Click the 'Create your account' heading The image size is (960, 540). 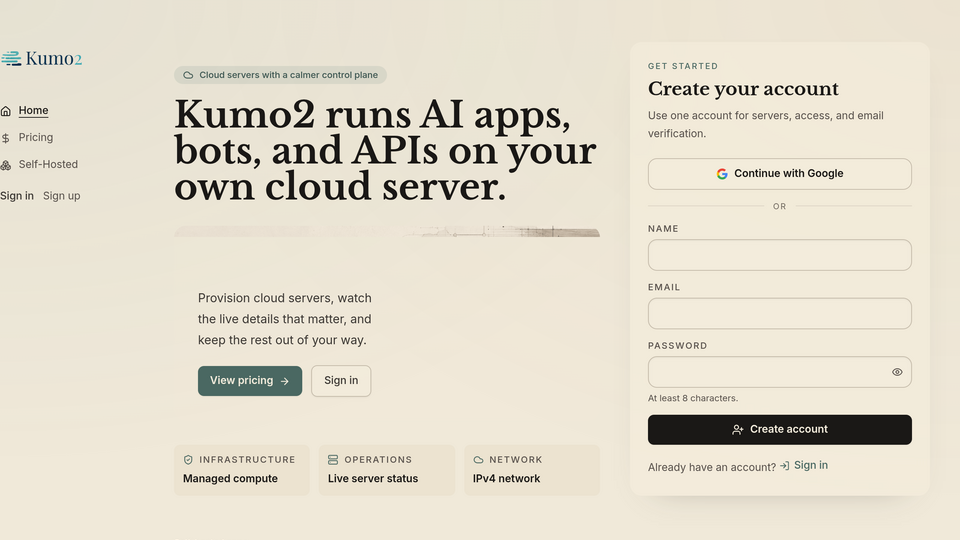(743, 89)
